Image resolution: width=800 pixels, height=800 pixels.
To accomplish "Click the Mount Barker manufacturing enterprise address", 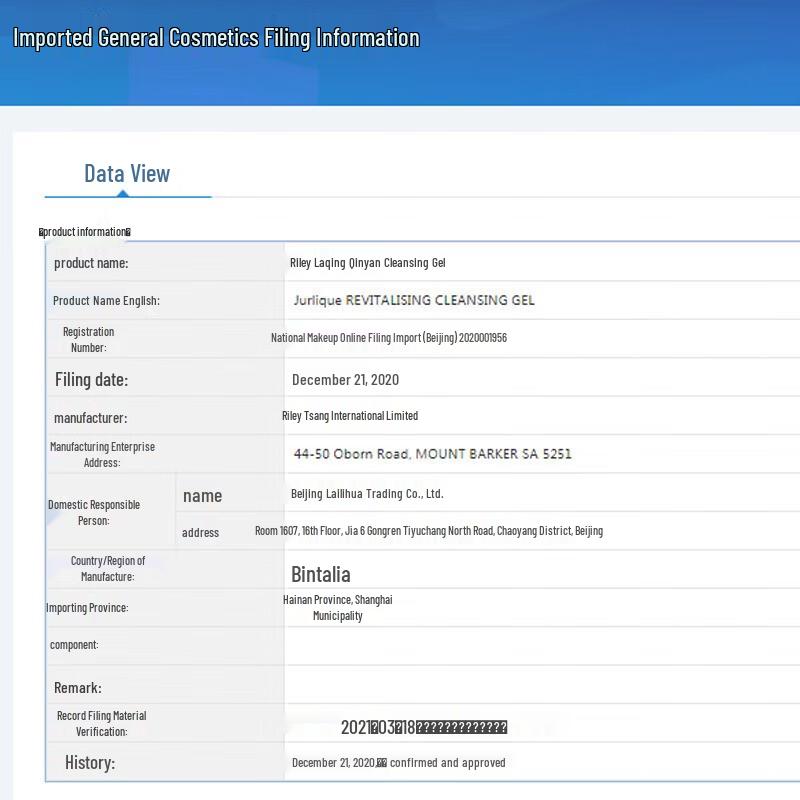I will [432, 454].
